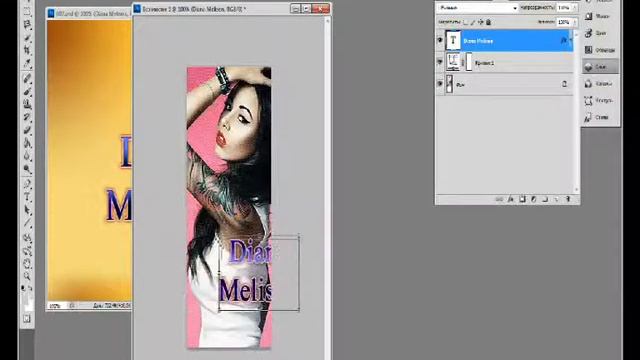
Task: Select the Crop tool
Action: pos(27,50)
